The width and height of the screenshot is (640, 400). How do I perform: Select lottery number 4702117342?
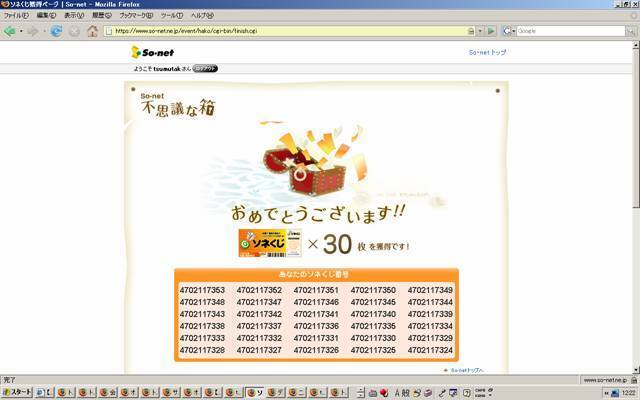click(x=259, y=314)
